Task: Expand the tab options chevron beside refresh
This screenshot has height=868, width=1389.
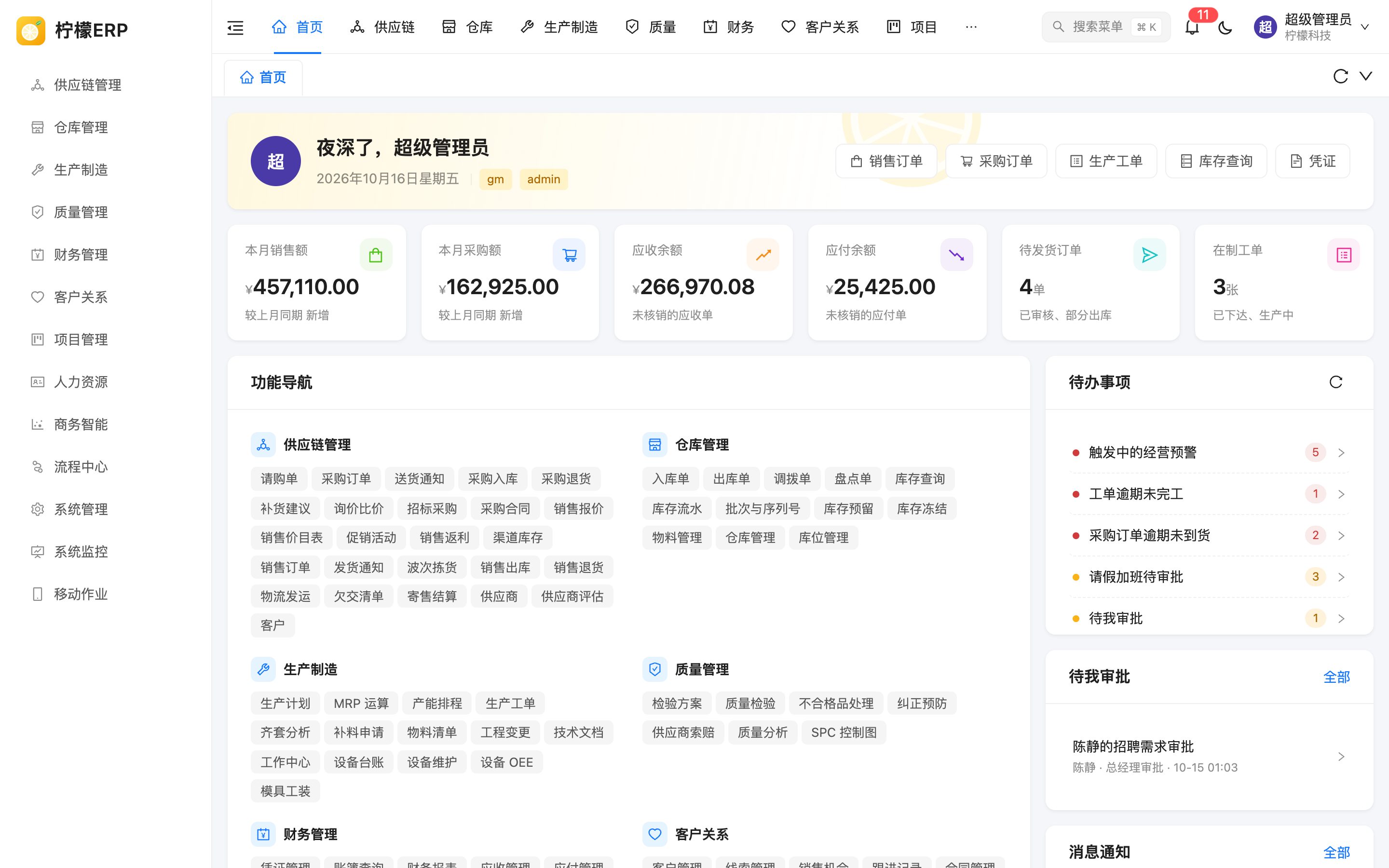Action: 1366,76
